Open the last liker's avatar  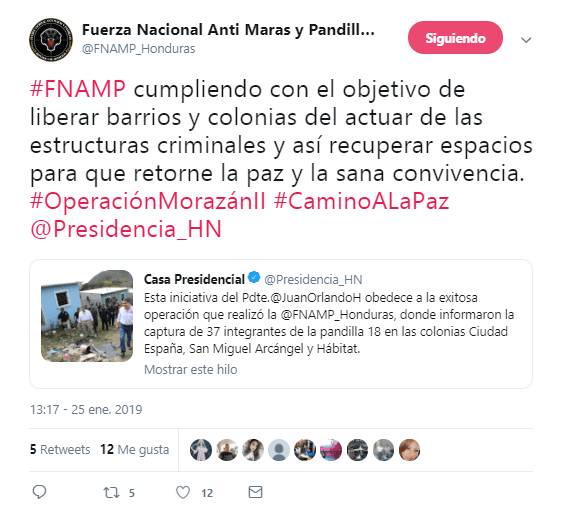[409, 450]
